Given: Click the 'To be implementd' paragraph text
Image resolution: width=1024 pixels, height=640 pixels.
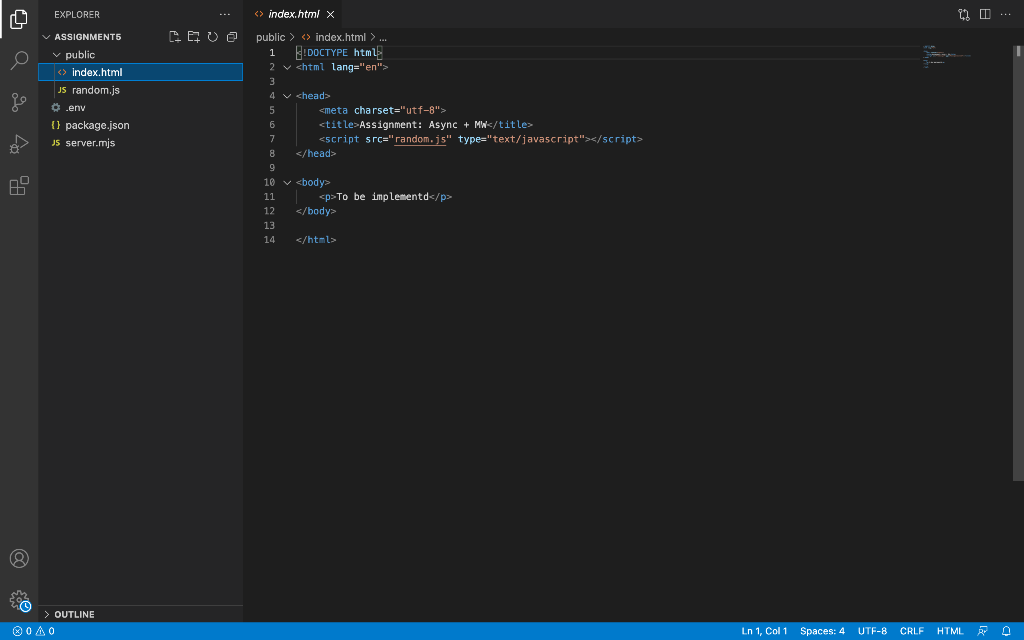Looking at the screenshot, I should [383, 197].
